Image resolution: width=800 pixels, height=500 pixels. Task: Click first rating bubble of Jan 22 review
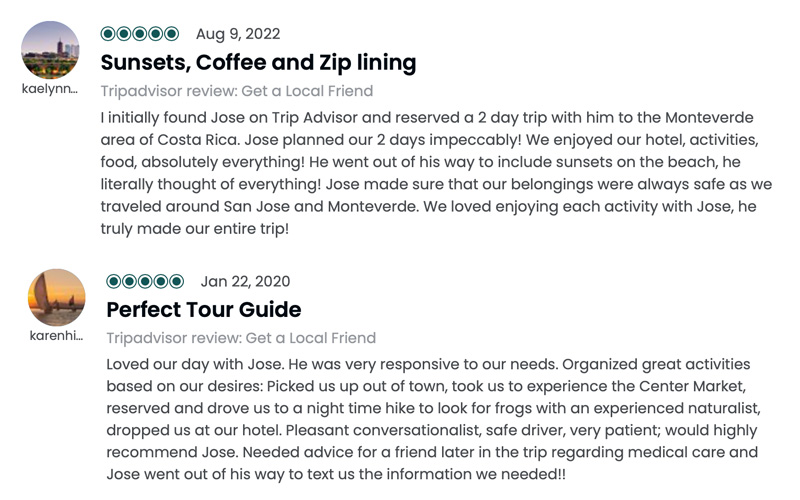pyautogui.click(x=114, y=281)
